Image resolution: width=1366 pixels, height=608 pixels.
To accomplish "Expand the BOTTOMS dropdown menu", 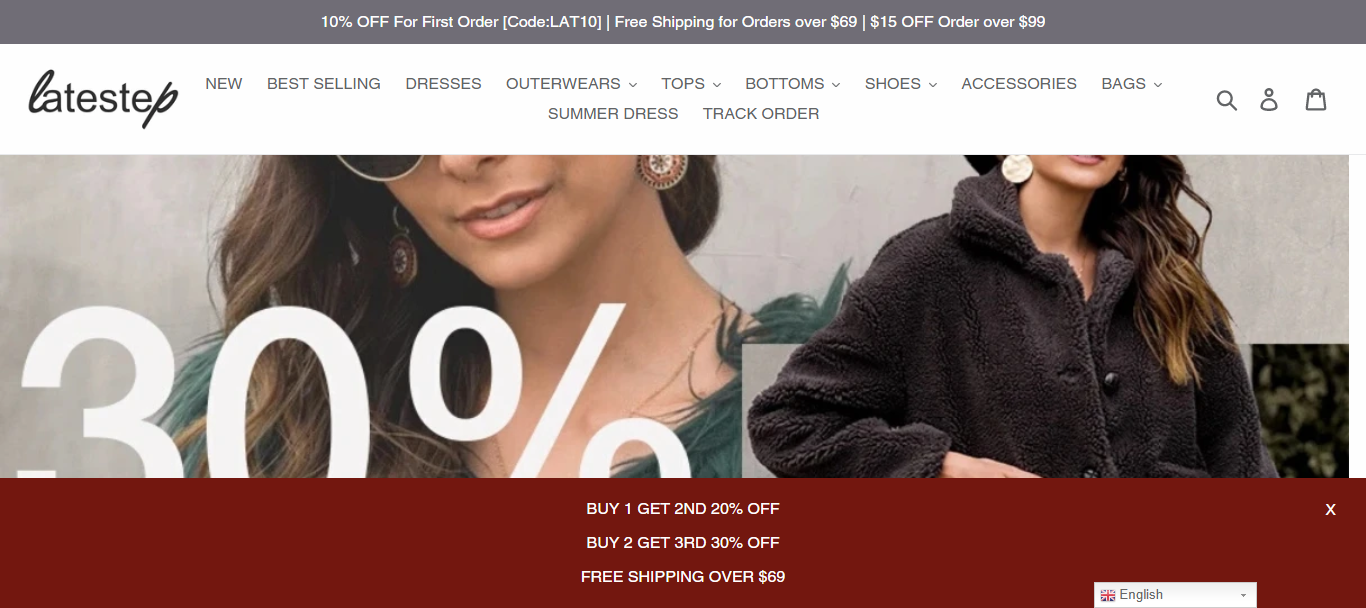I will 792,84.
